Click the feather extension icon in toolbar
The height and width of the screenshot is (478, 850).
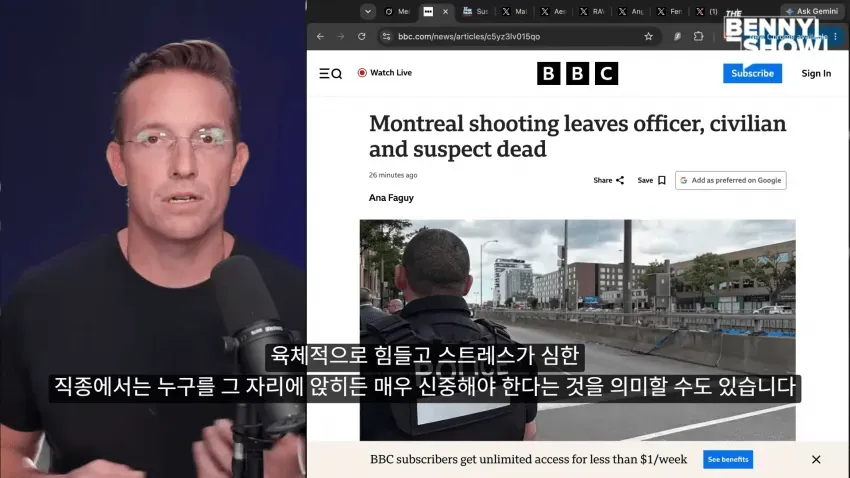click(677, 36)
